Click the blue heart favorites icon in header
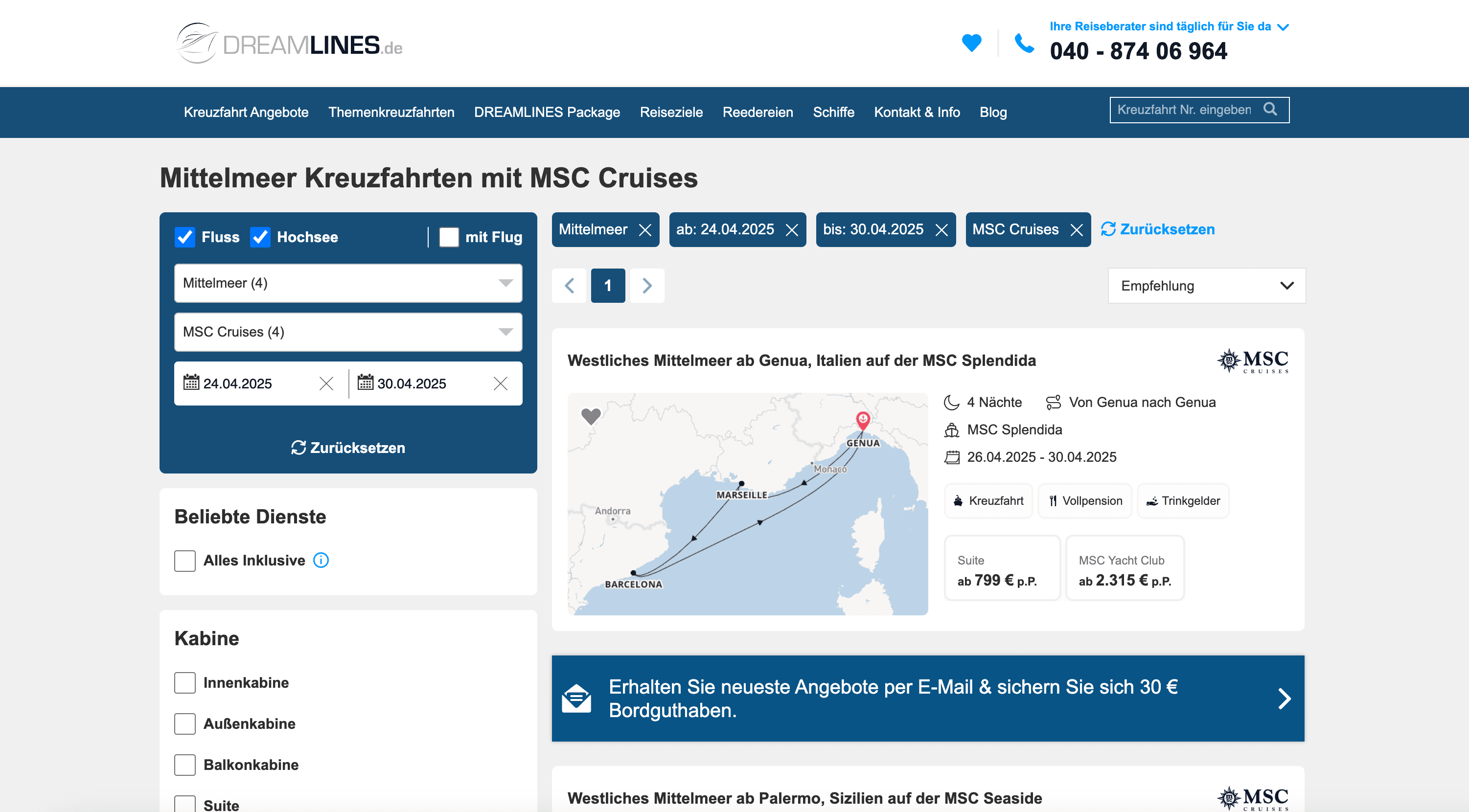1469x812 pixels. click(x=971, y=43)
